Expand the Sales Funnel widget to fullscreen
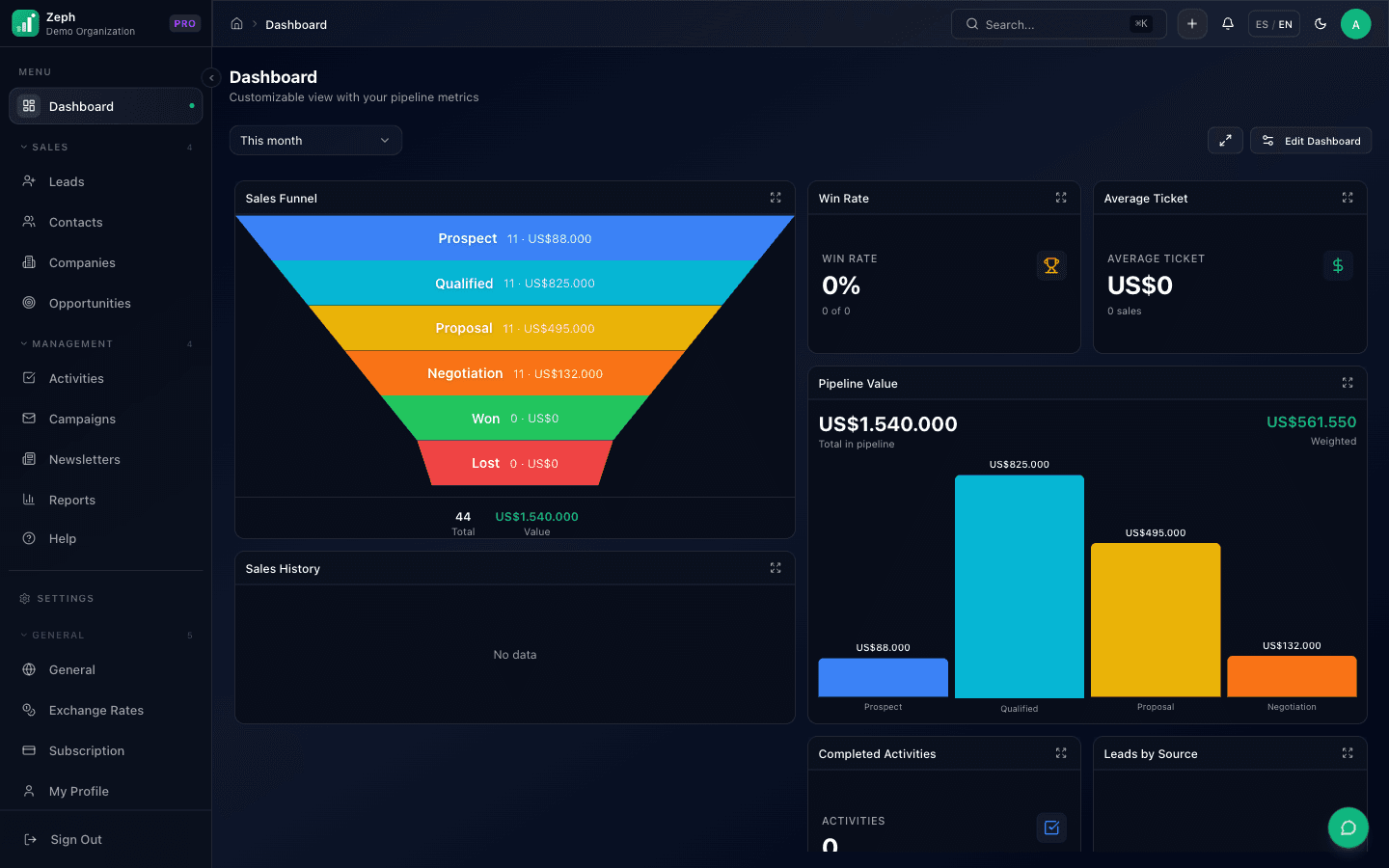Image resolution: width=1389 pixels, height=868 pixels. 776,197
